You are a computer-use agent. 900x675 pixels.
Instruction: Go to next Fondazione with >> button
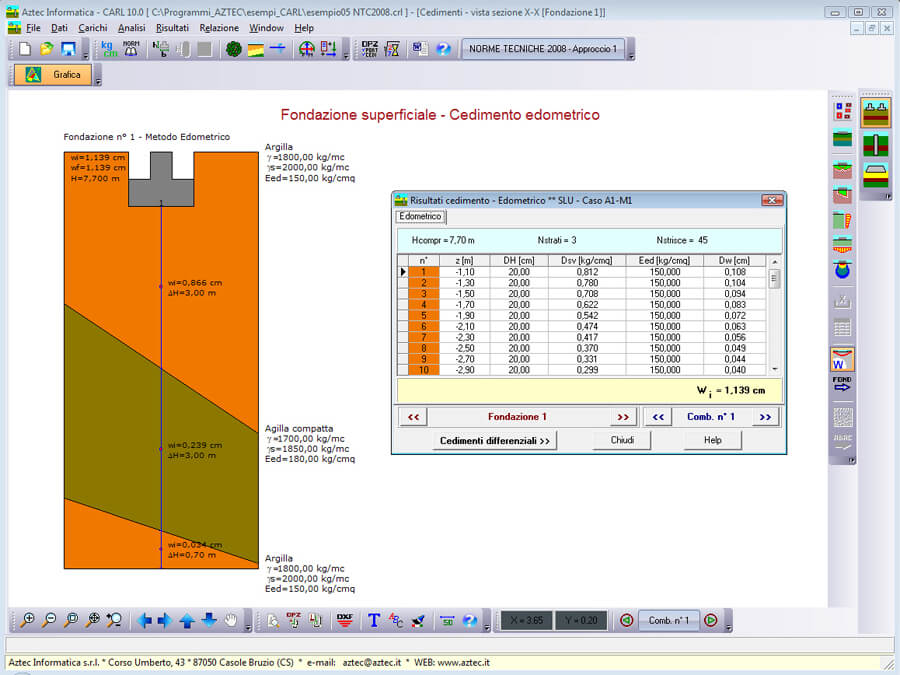point(623,417)
